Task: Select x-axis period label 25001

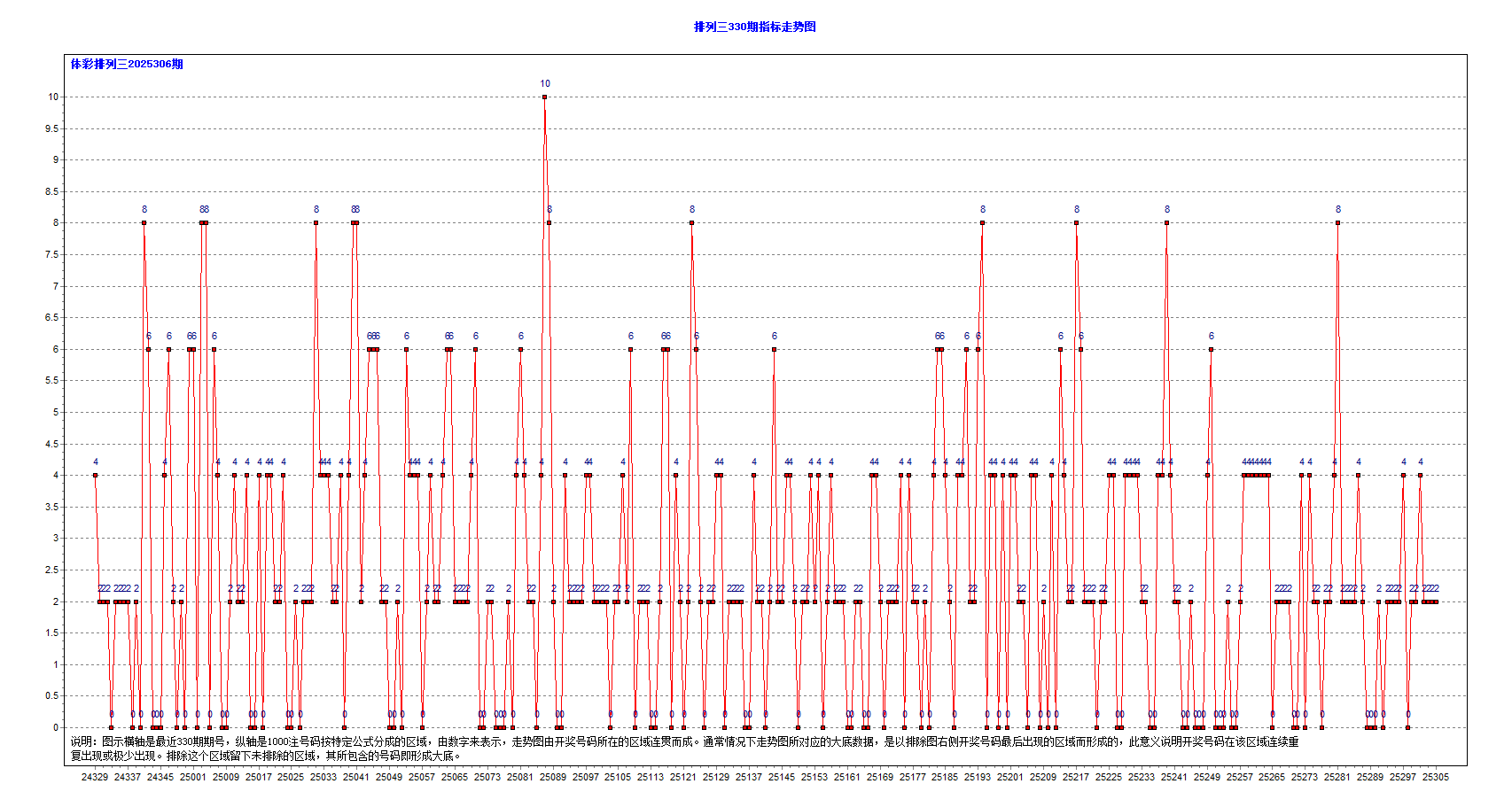Action: (x=192, y=777)
